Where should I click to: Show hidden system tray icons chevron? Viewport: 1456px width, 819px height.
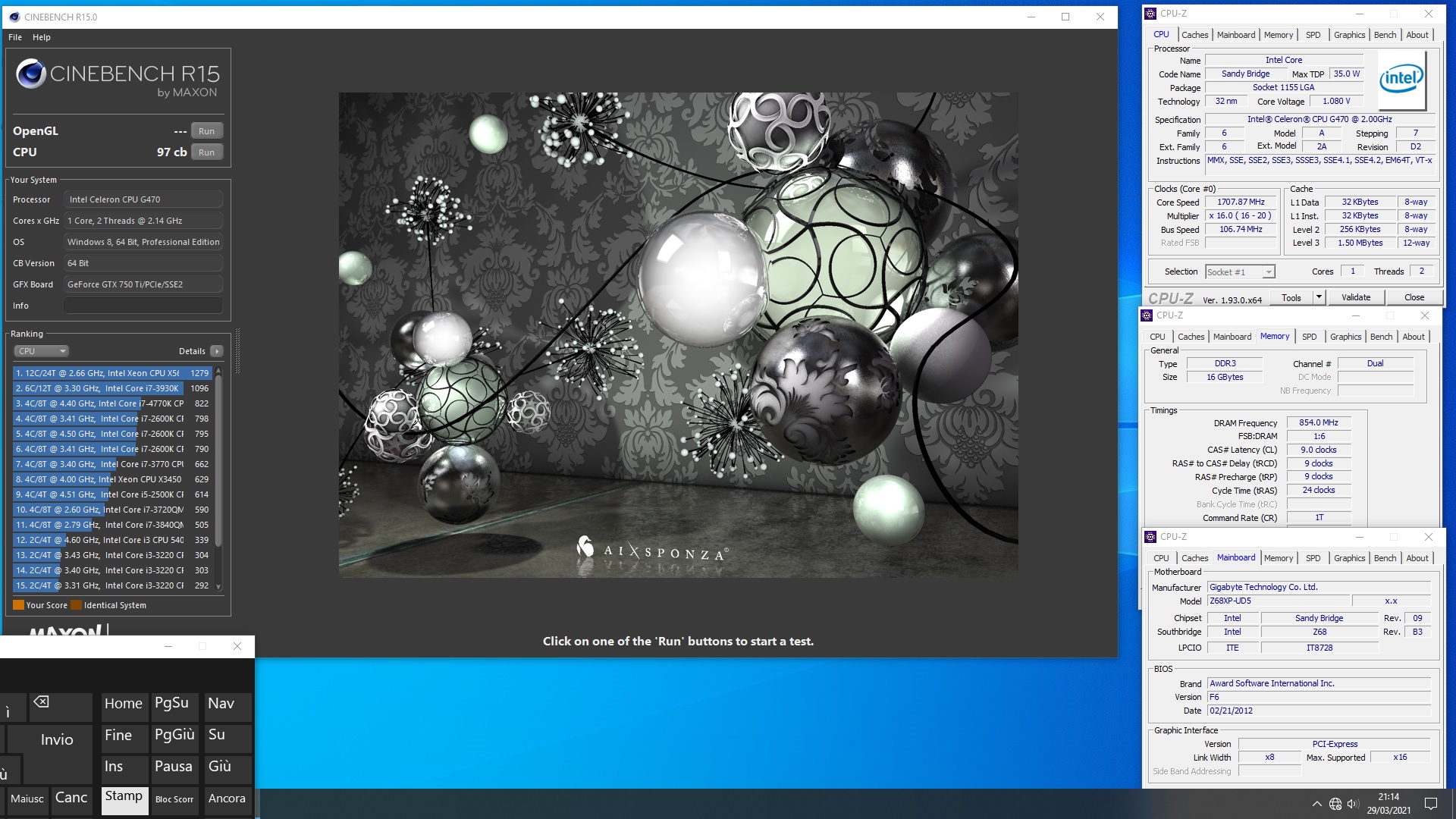coord(1316,804)
